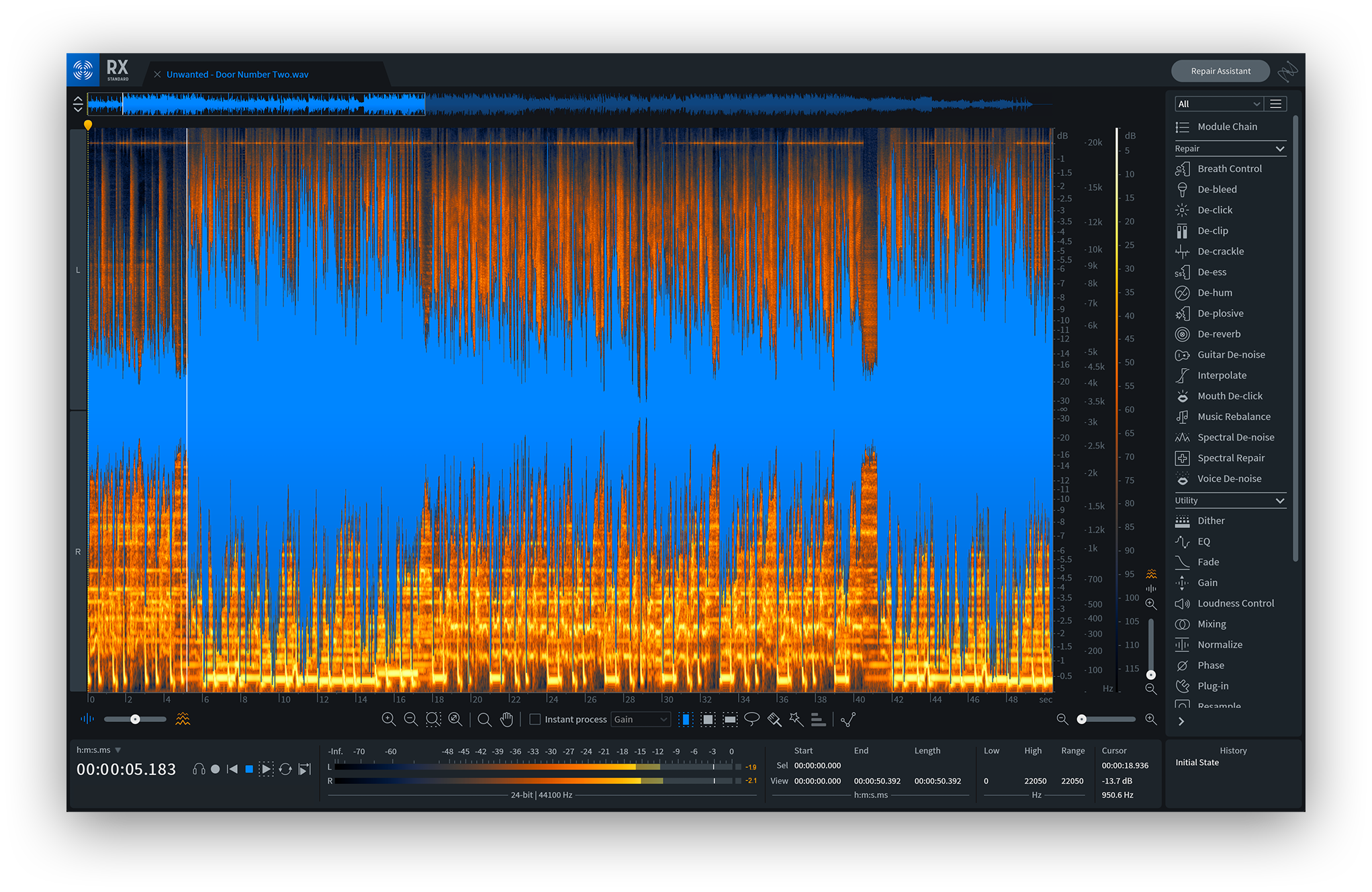
Task: Launch the Repair Assistant
Action: tap(1220, 71)
